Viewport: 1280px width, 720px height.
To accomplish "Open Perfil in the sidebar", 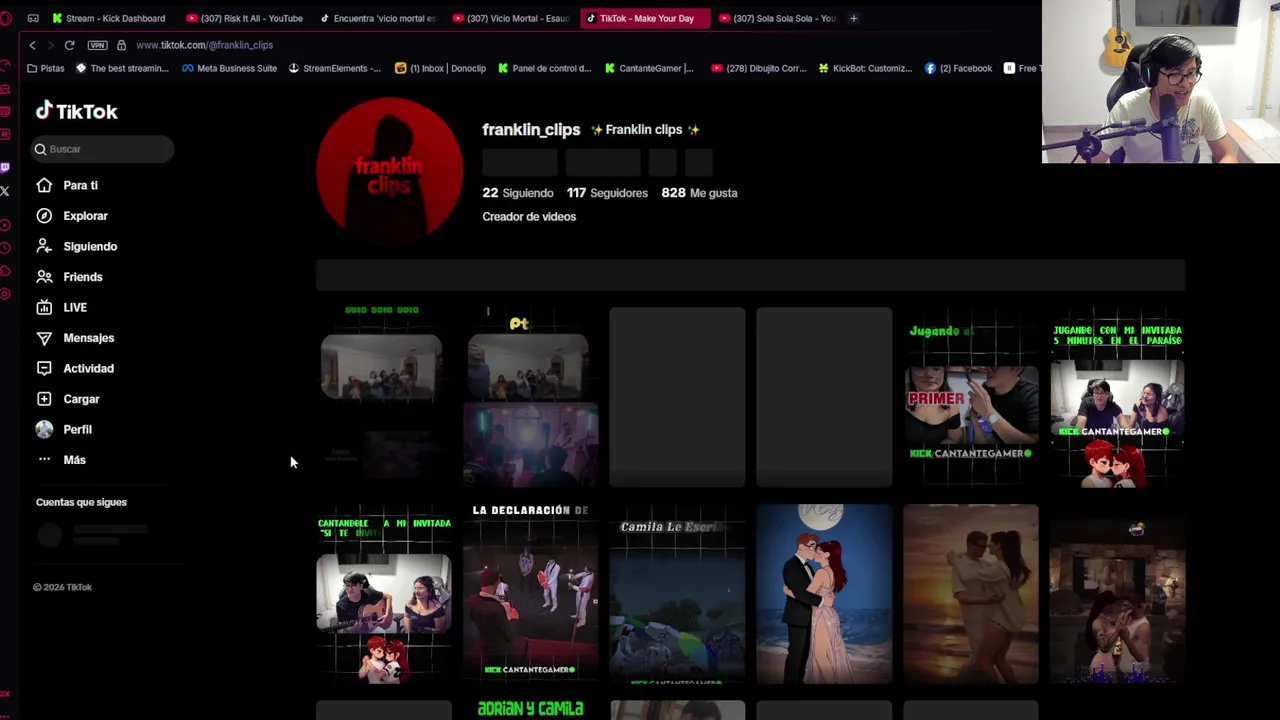I will (65, 429).
